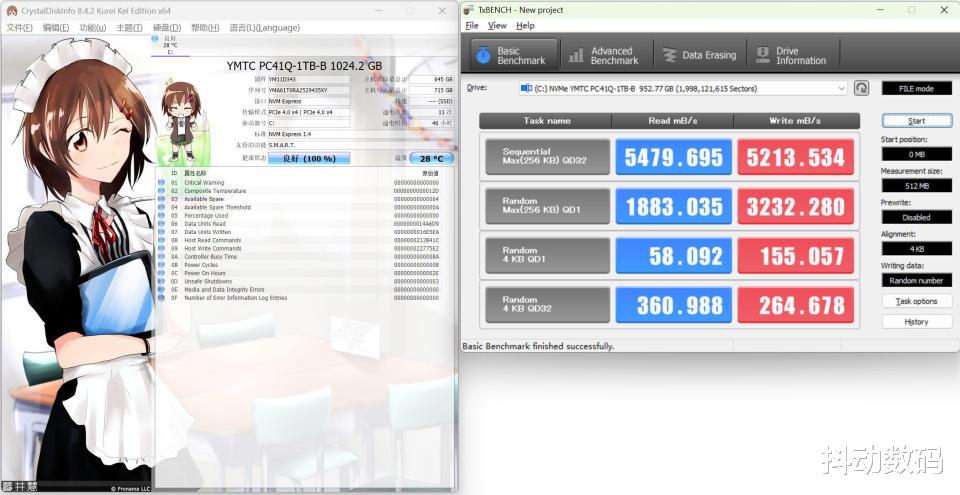Open CrystalDiskInfo 帮助(H) menu
Screen dimensions: 960x495
(205, 28)
